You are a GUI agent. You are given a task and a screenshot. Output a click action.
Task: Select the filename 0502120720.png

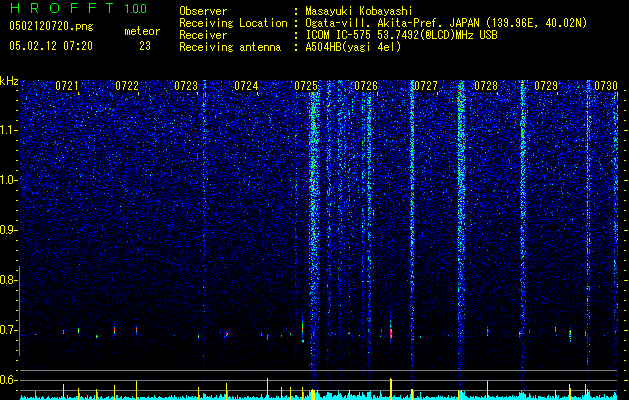coord(51,26)
